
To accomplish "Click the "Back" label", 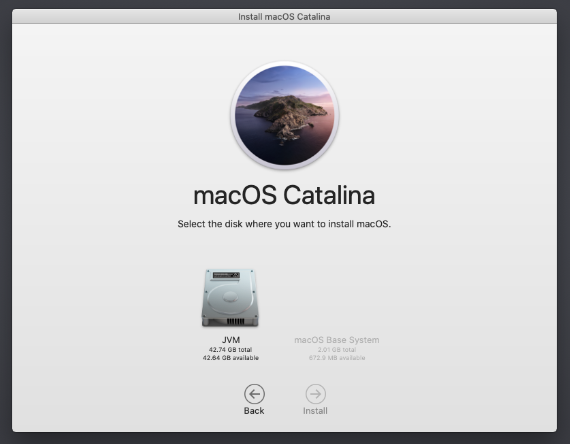I will (x=254, y=411).
